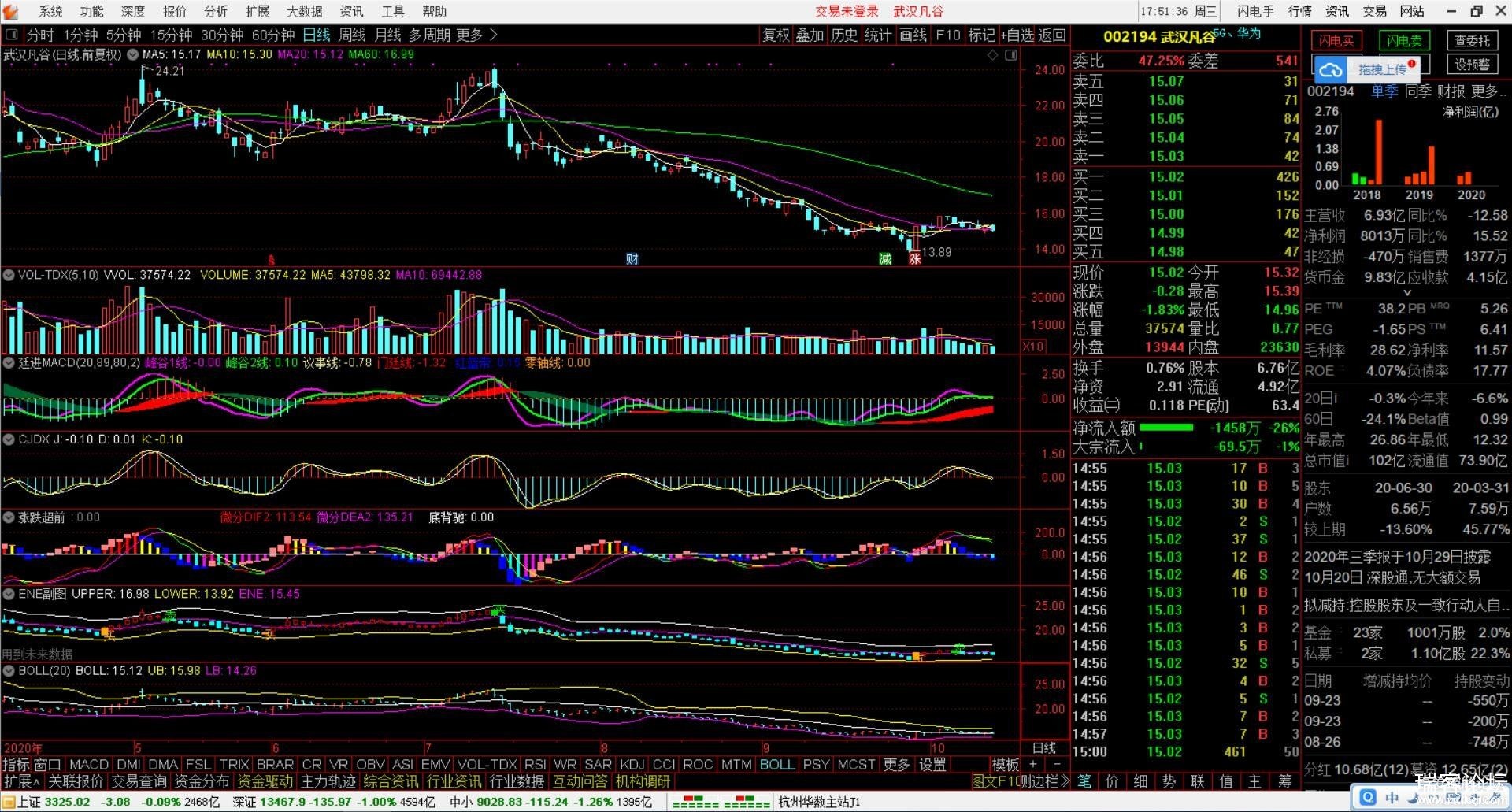Open ENE副图 indicator dropdown circle
This screenshot has height=812, width=1512.
[9, 593]
